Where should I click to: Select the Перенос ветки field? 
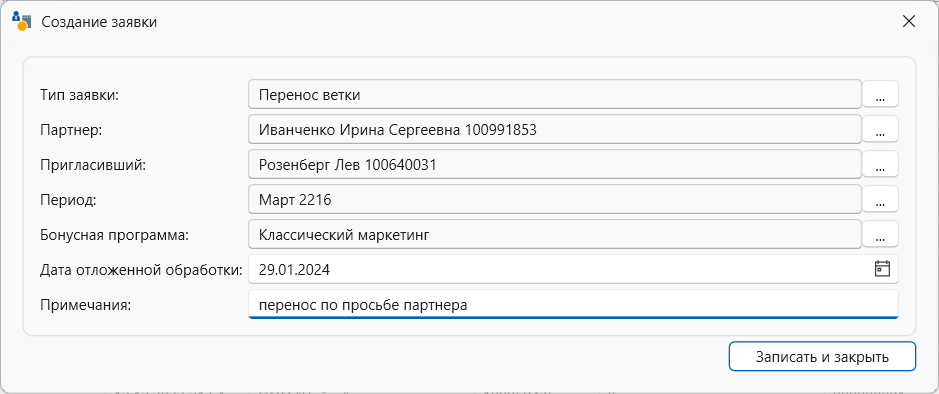[x=555, y=95]
